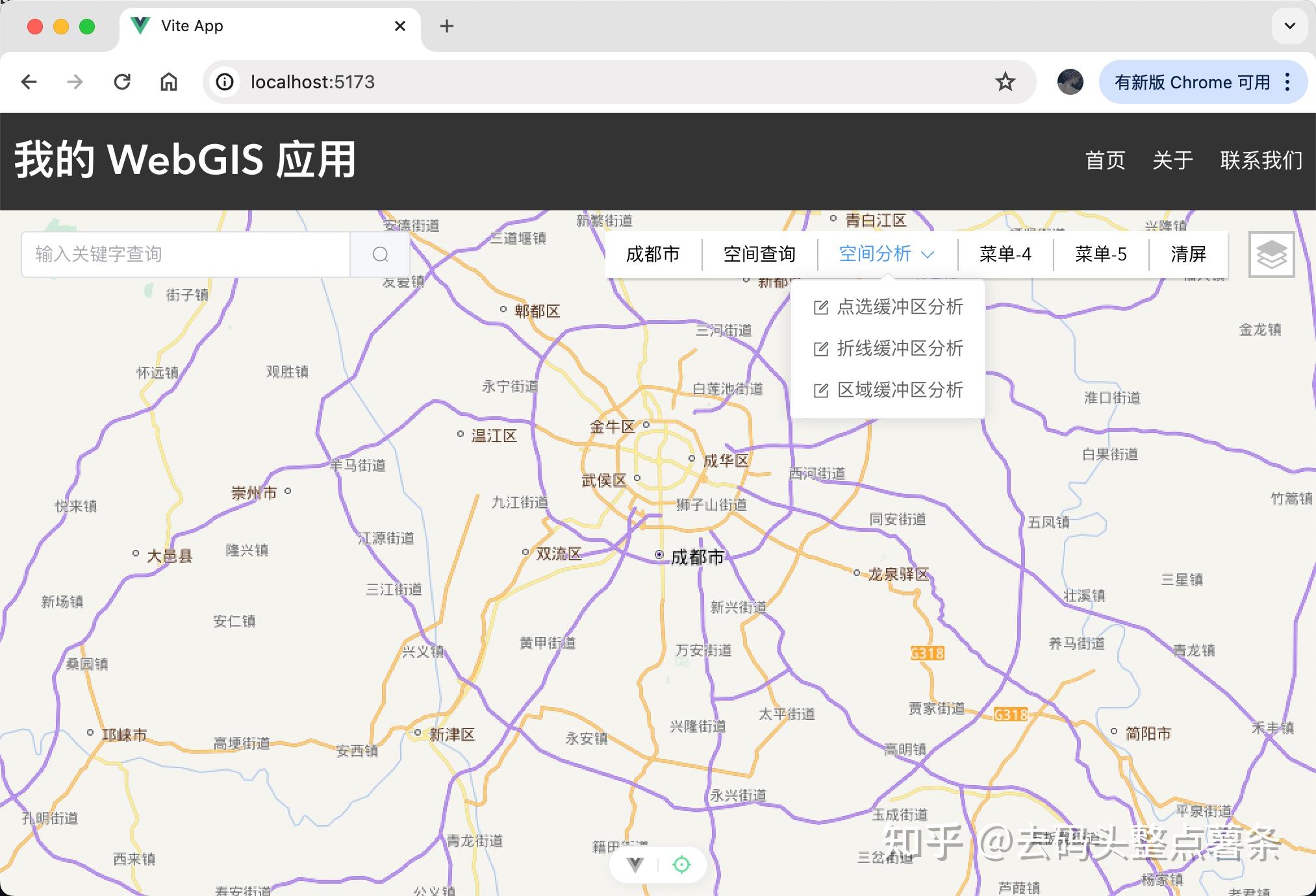Open the browser tab list chevron
1316x896 pixels.
tap(1289, 26)
